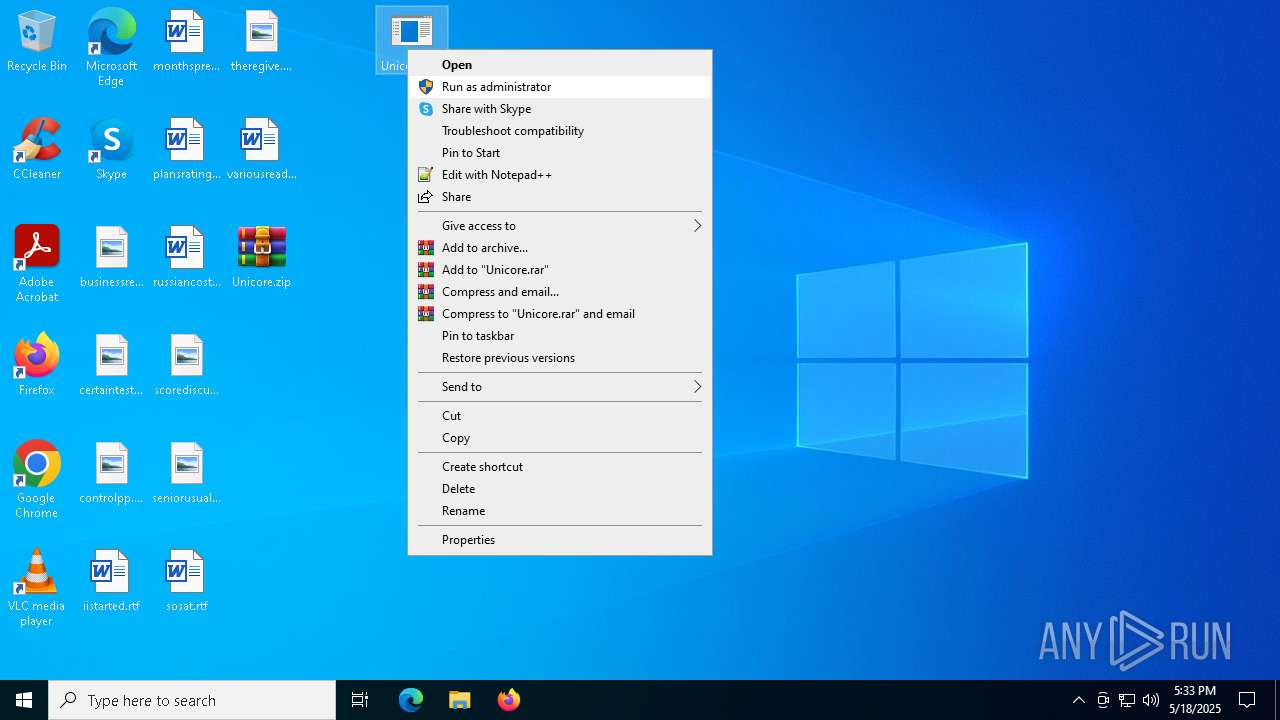The height and width of the screenshot is (720, 1280).
Task: Open the notification center
Action: [x=1247, y=700]
